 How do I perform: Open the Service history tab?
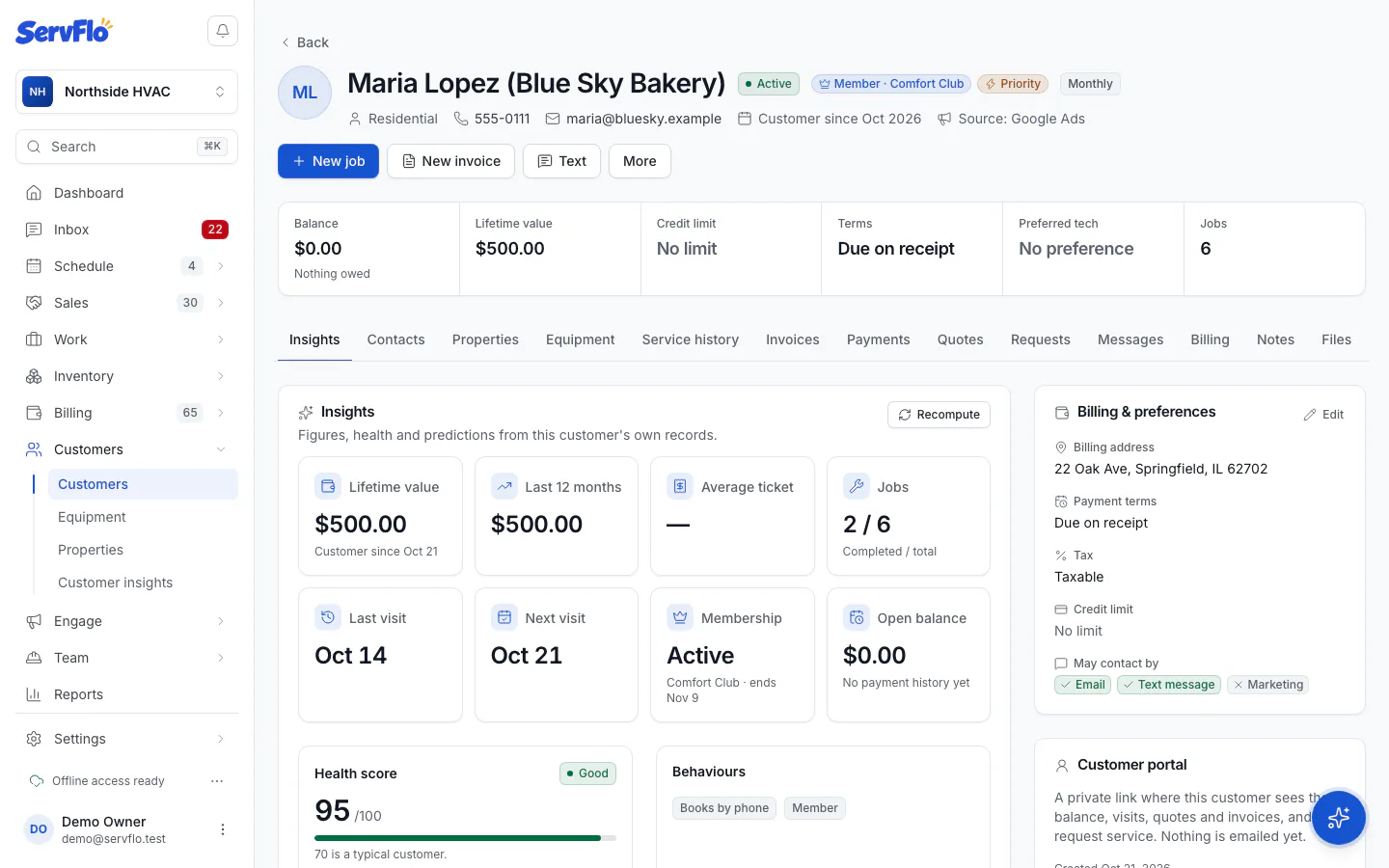coord(691,339)
